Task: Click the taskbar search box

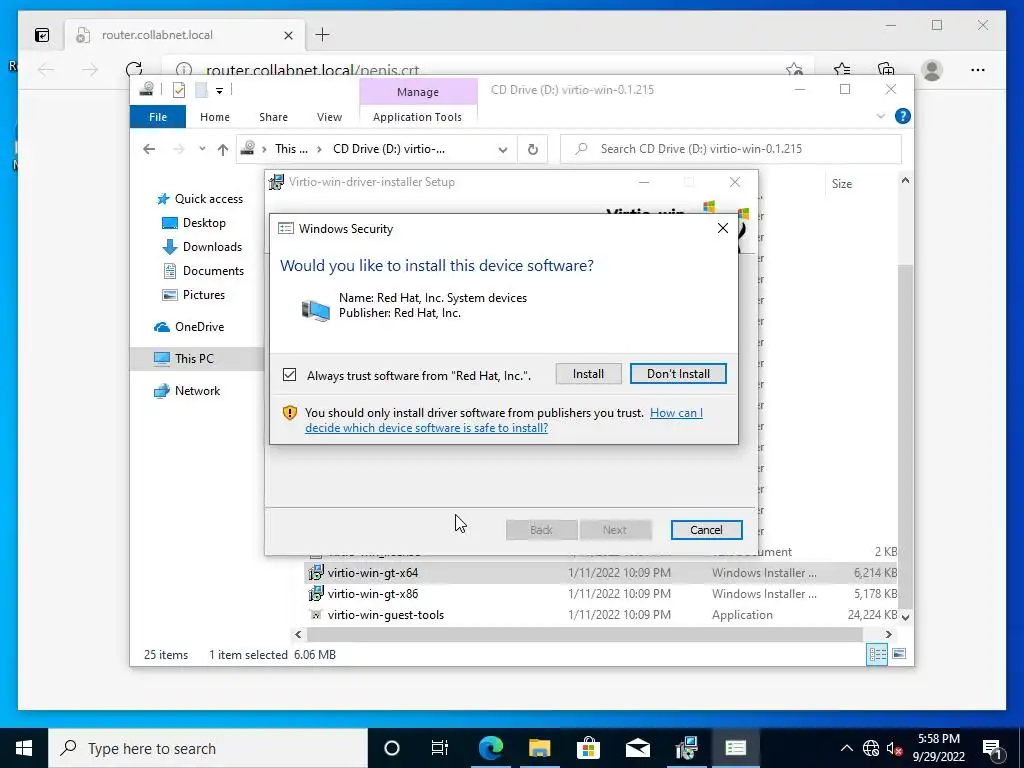Action: [x=208, y=748]
